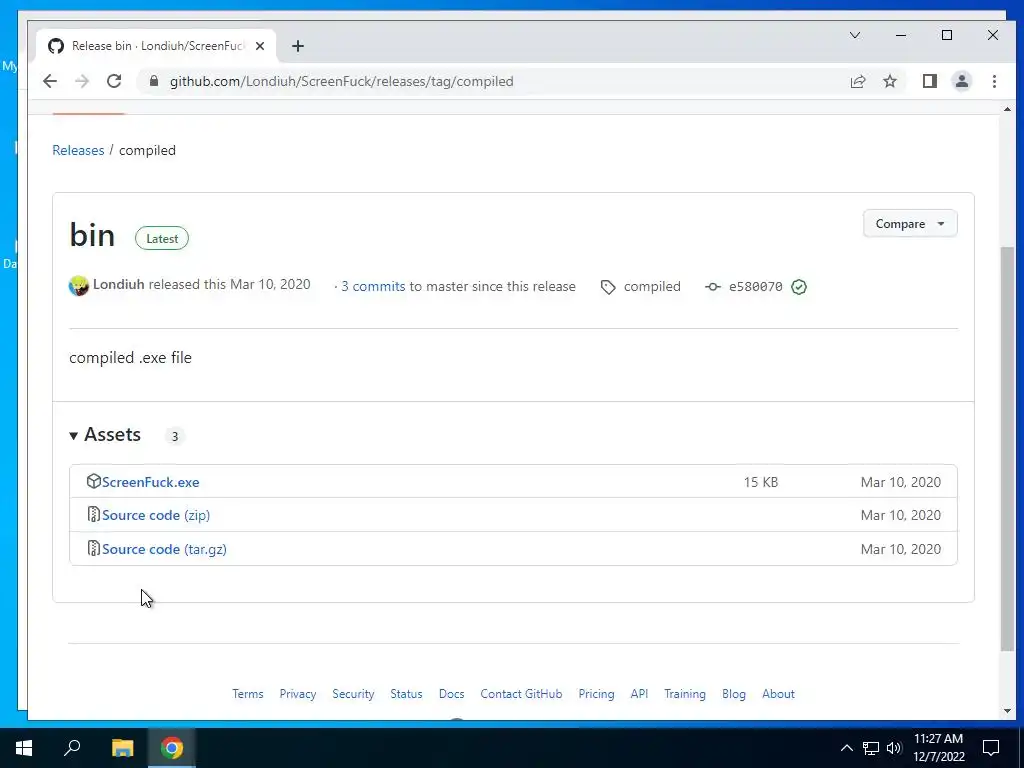Viewport: 1024px width, 768px height.
Task: Open the Docs footer link
Action: pos(451,694)
